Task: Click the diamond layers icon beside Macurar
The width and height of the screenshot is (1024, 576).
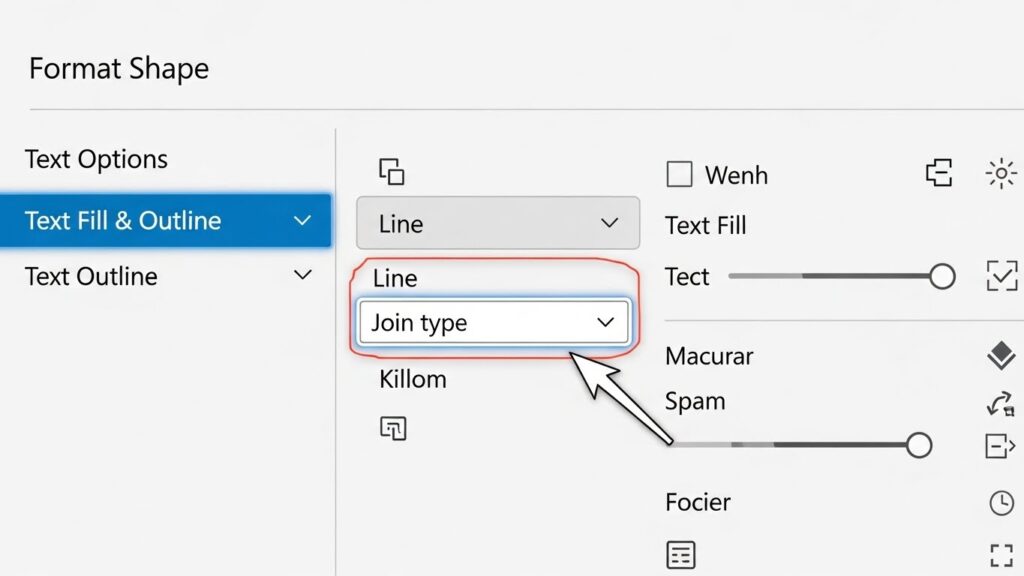Action: tap(1000, 355)
